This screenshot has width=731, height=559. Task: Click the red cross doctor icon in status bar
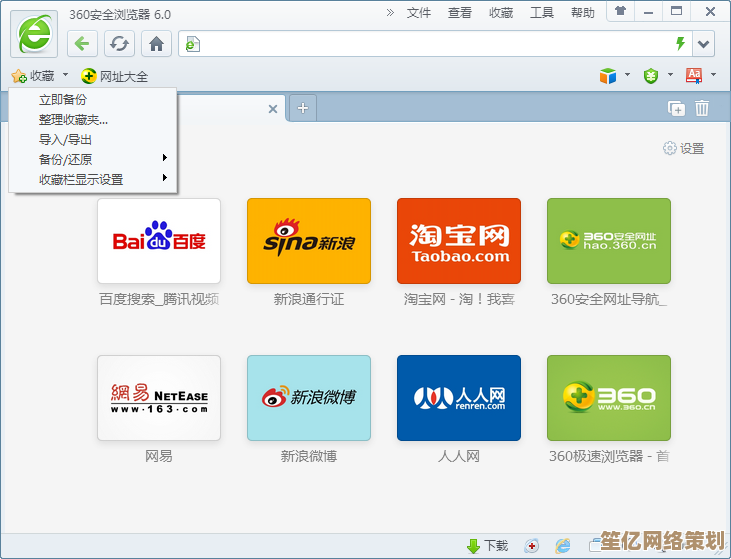pos(532,546)
